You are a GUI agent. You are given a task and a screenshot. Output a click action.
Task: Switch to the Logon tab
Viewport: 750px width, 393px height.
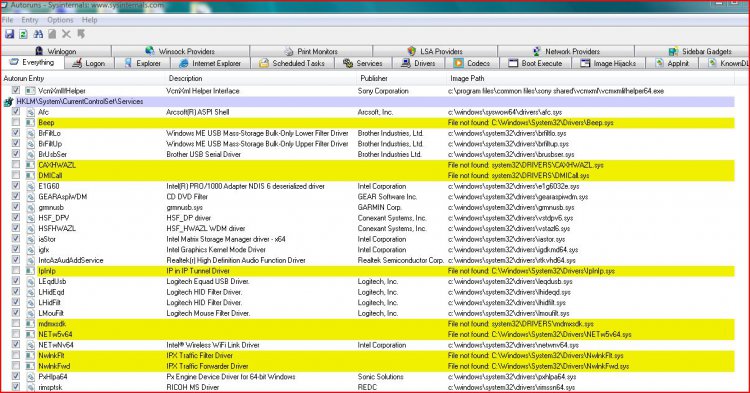[x=88, y=63]
